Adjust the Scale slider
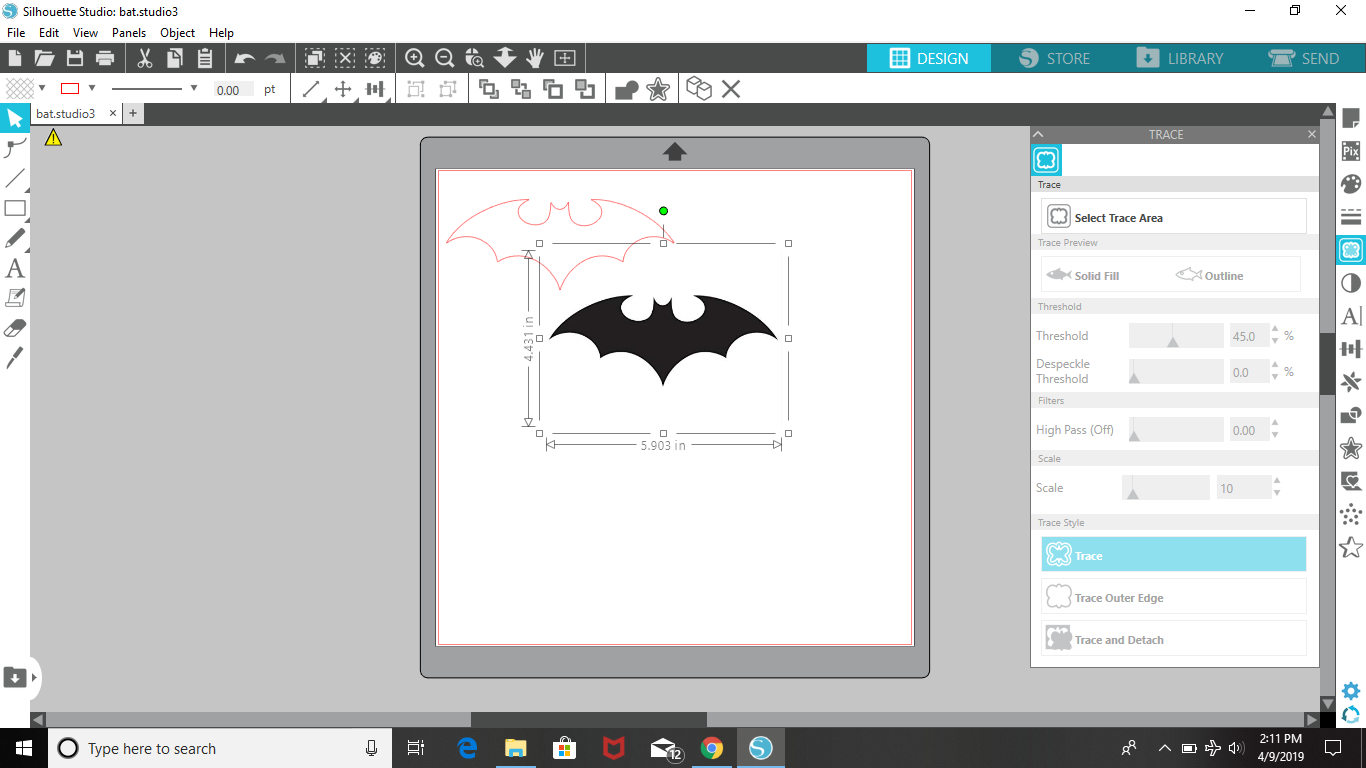Image resolution: width=1366 pixels, height=768 pixels. click(1166, 488)
